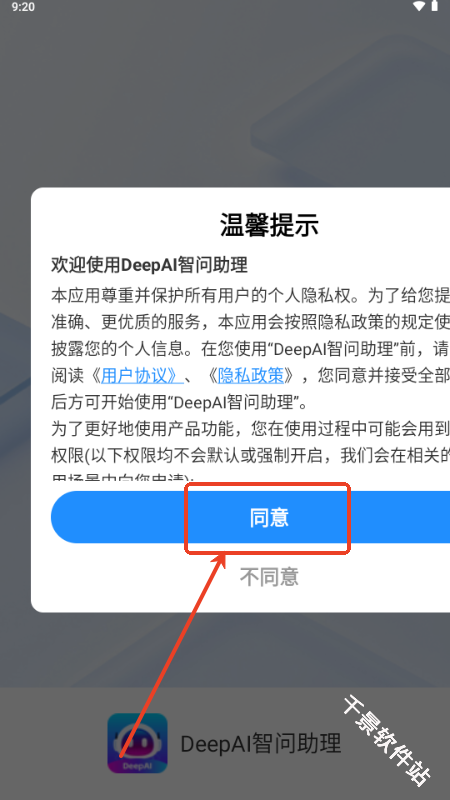Image resolution: width=450 pixels, height=800 pixels.
Task: Tap the battery status icon
Action: tap(434, 6)
